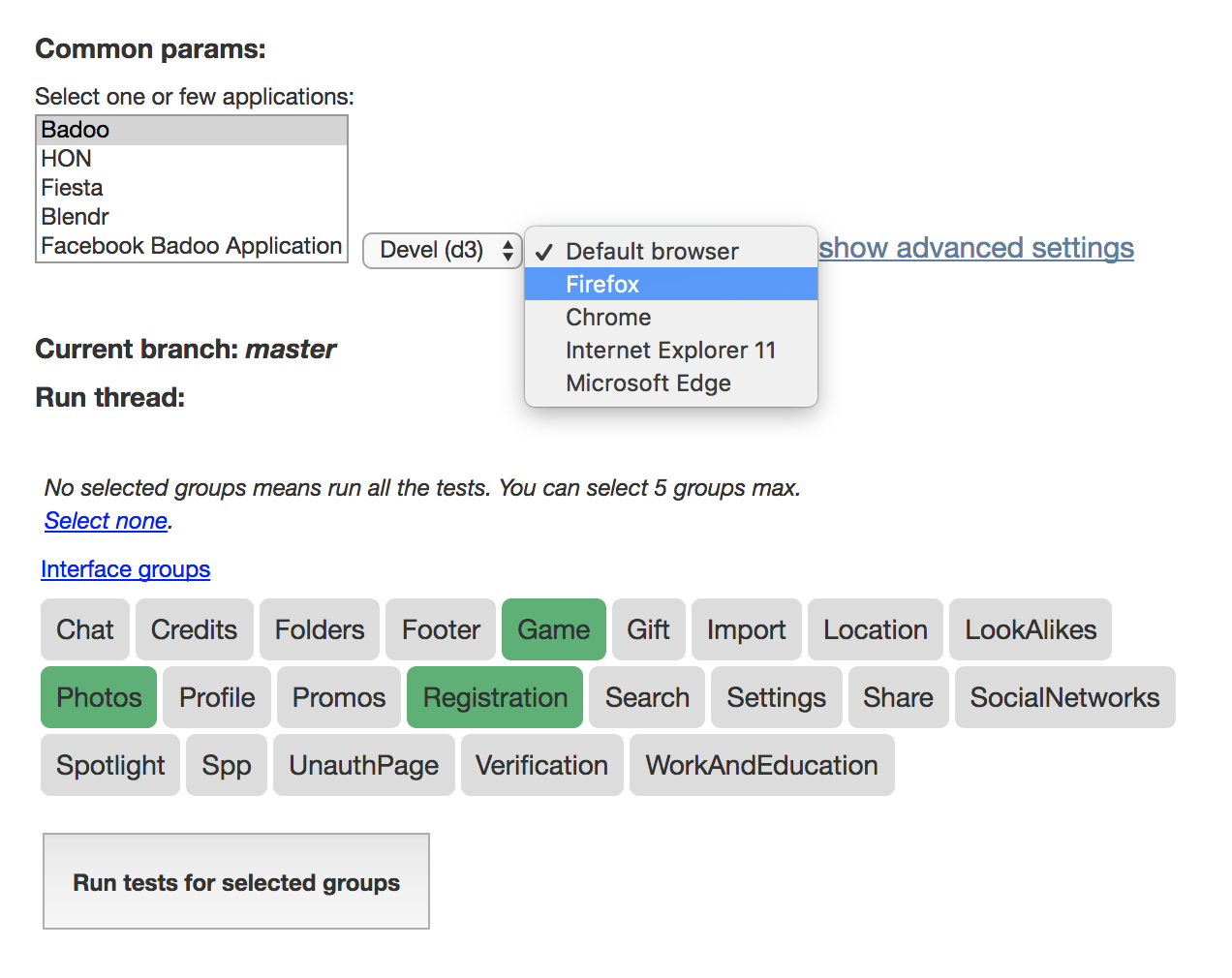Deselect the Game group toggle
This screenshot has height=978, width=1232.
point(553,629)
